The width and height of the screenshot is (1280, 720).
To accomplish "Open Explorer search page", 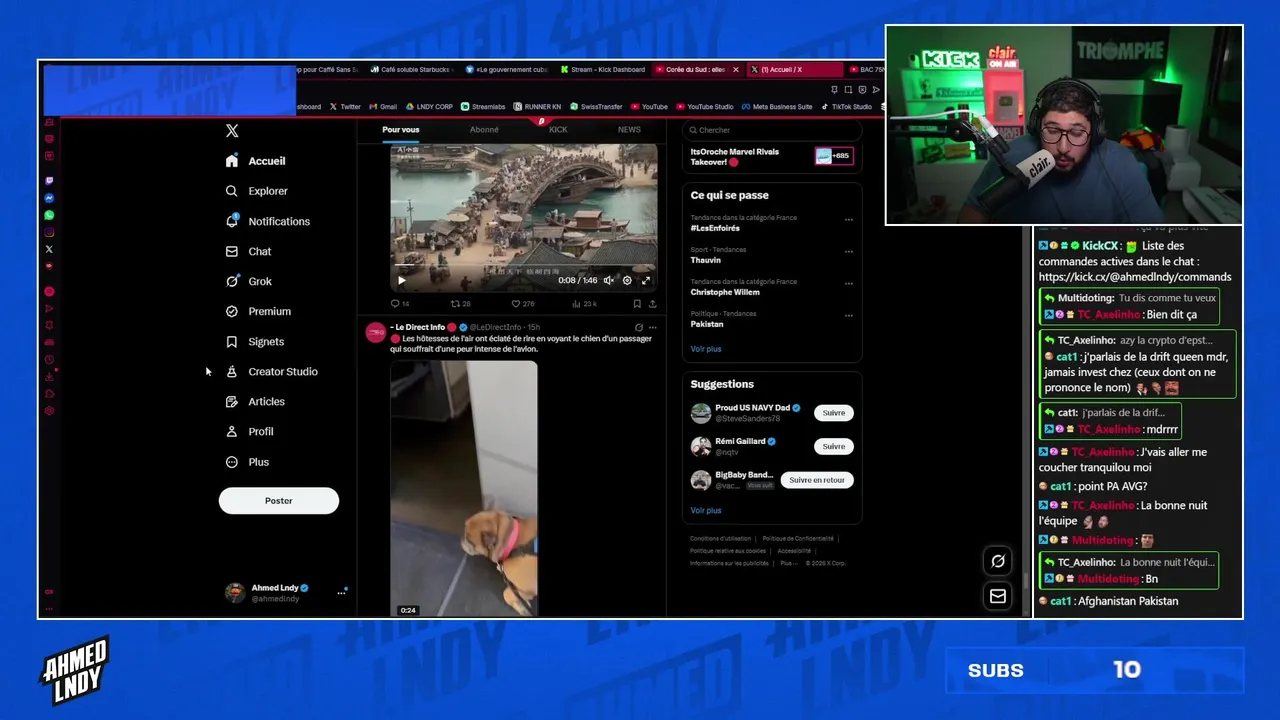I will 257,191.
